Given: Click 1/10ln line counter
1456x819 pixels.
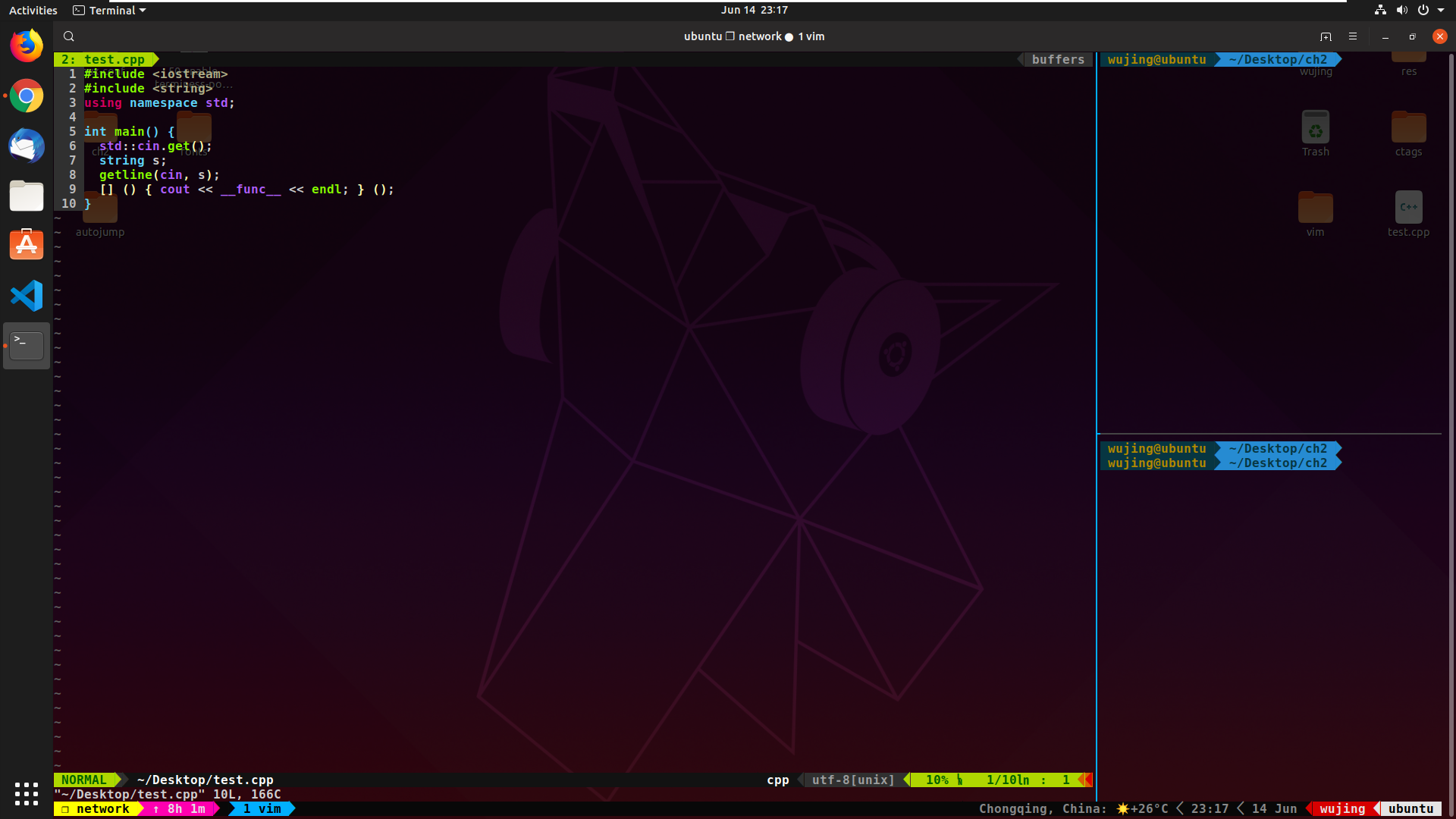Looking at the screenshot, I should [x=1008, y=780].
